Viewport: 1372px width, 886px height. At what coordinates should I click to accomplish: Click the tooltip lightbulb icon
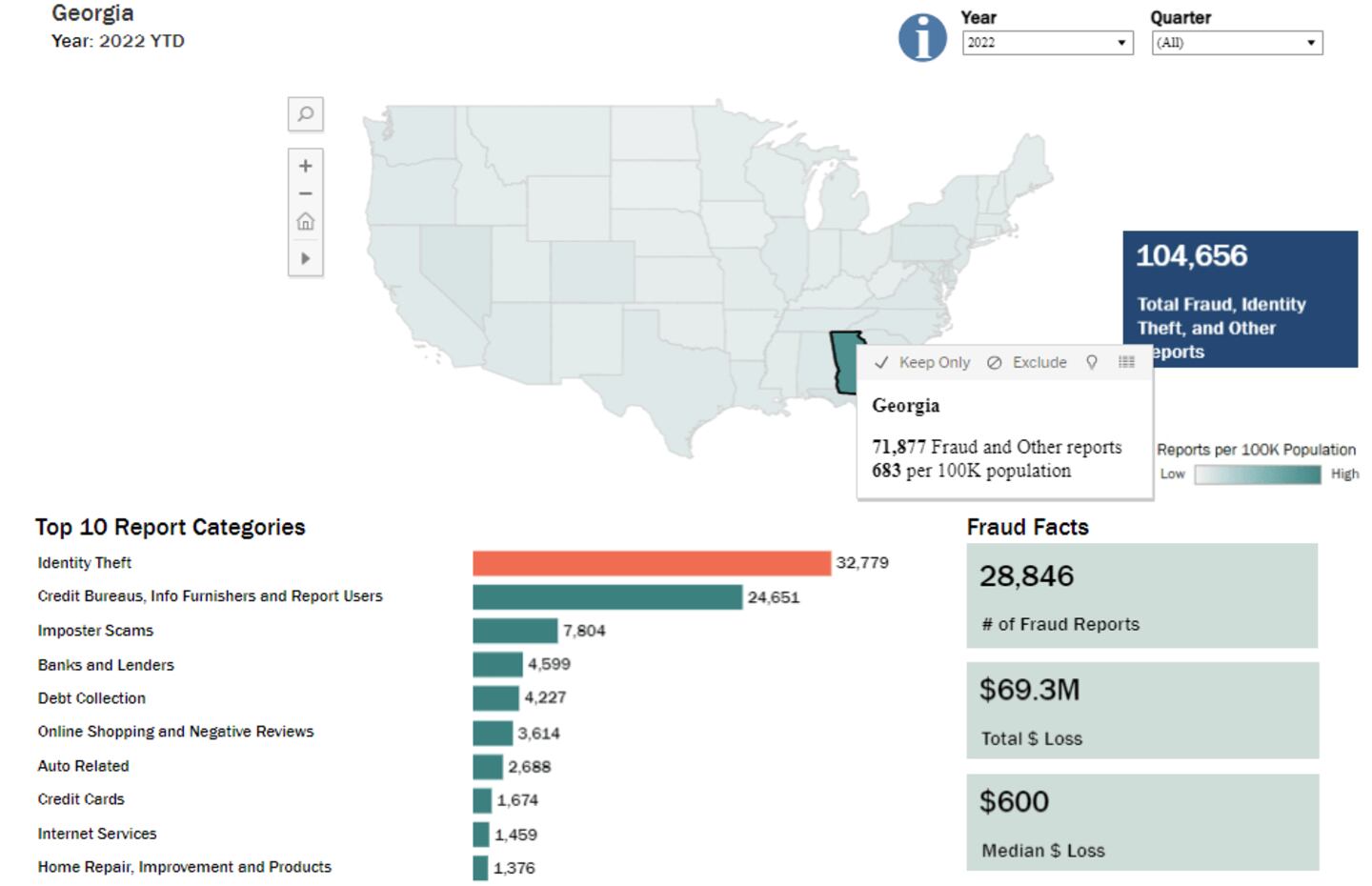[1092, 362]
